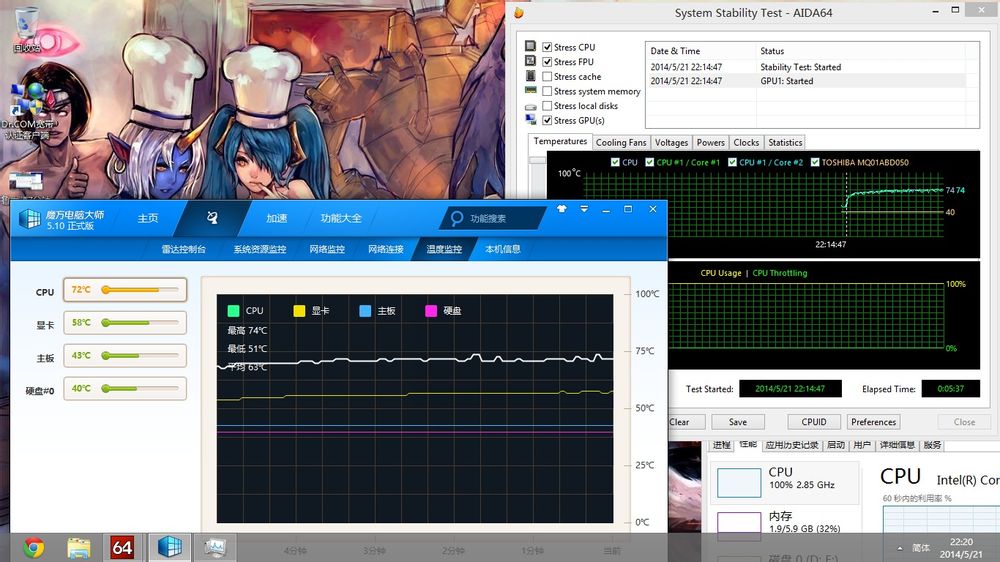The image size is (1000, 562).
Task: Click the green CPU legend swatch
Action: coord(233,311)
